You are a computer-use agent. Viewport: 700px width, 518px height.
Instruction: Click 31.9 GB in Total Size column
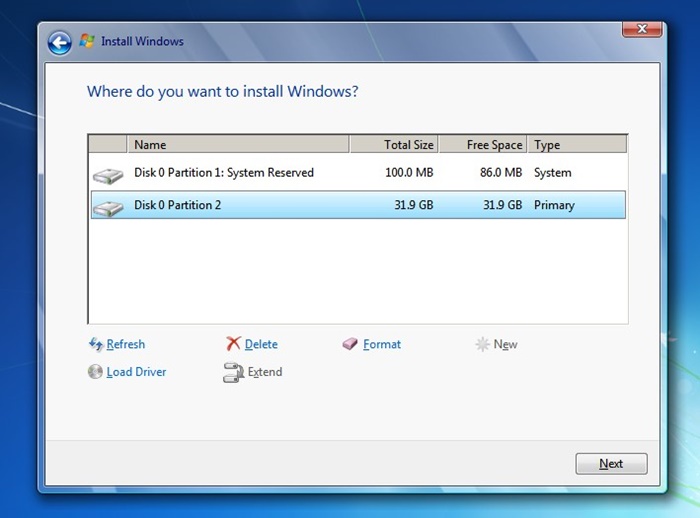[x=413, y=205]
